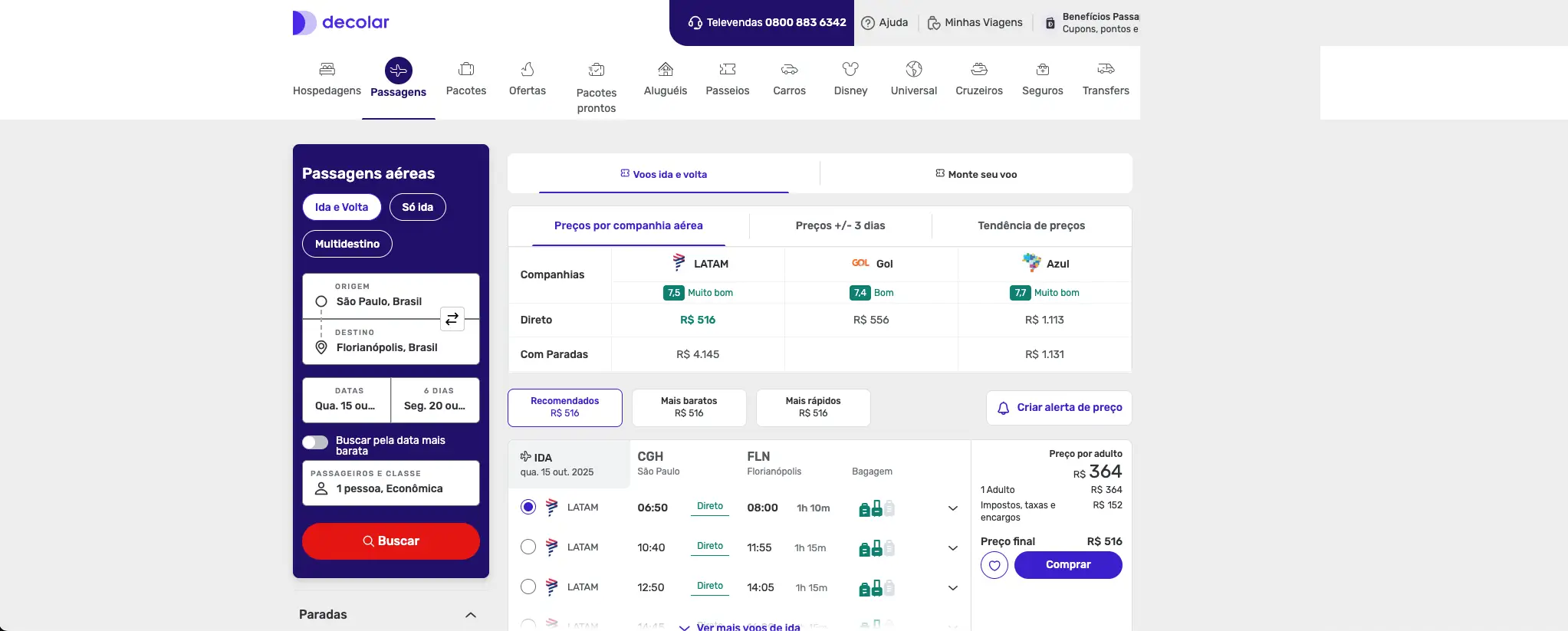Click the Comprar button
Image resolution: width=1568 pixels, height=631 pixels.
click(x=1067, y=565)
